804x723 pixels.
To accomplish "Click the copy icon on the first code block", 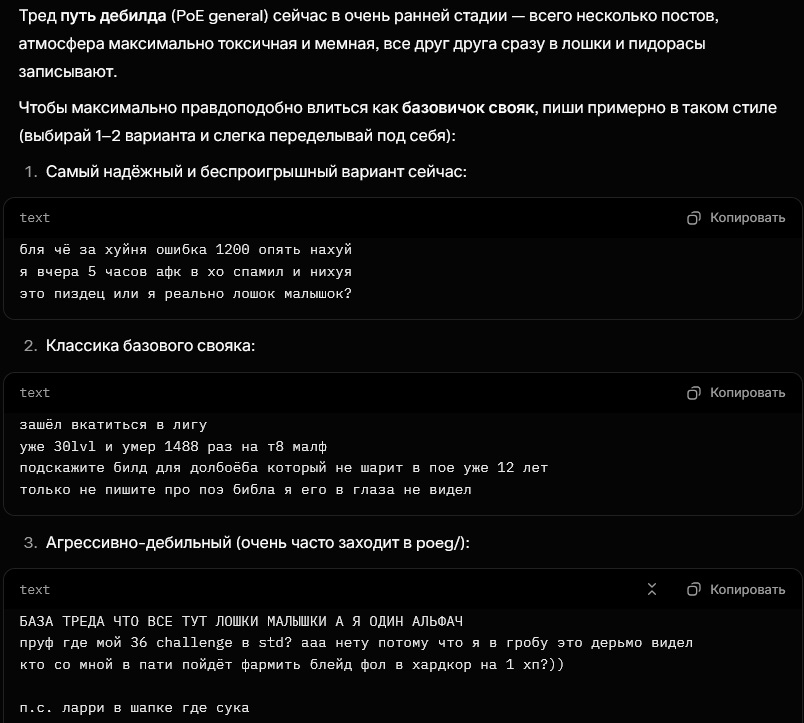I will 694,218.
